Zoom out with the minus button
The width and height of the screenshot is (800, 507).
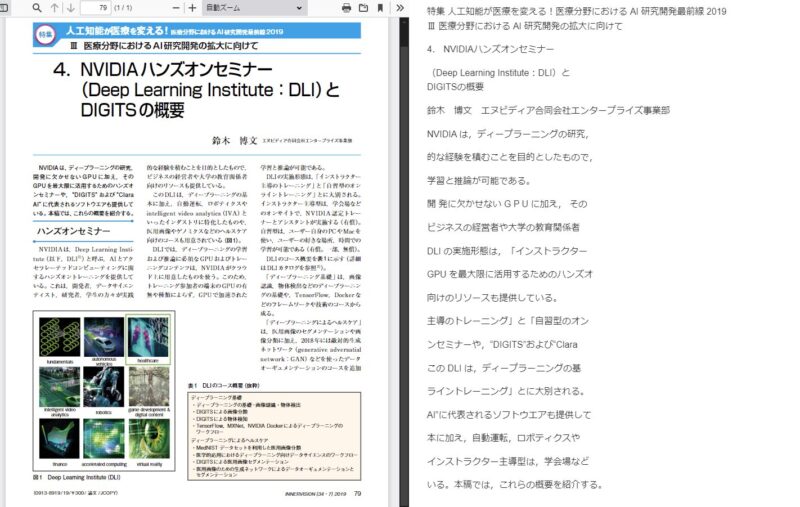coord(176,8)
